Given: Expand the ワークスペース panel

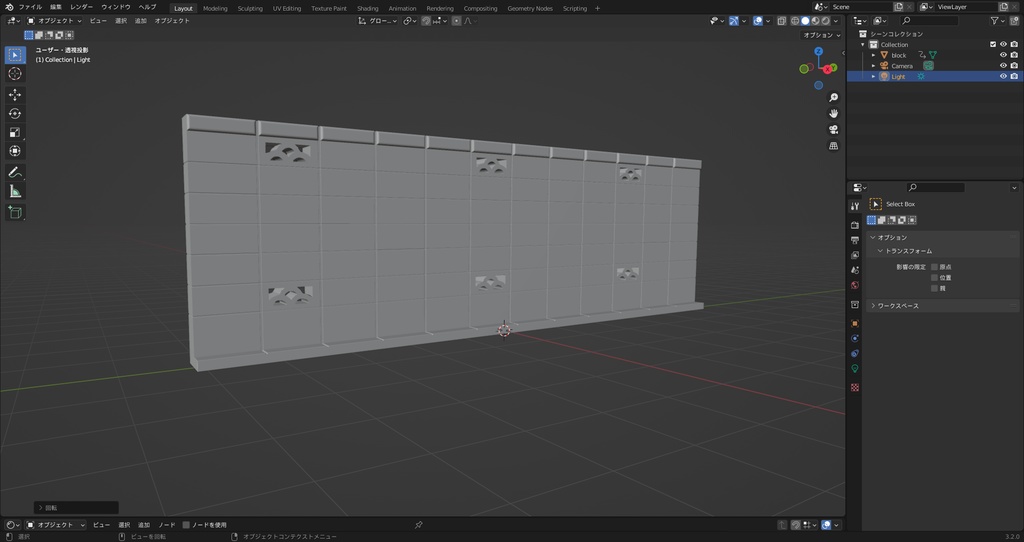Looking at the screenshot, I should (944, 306).
